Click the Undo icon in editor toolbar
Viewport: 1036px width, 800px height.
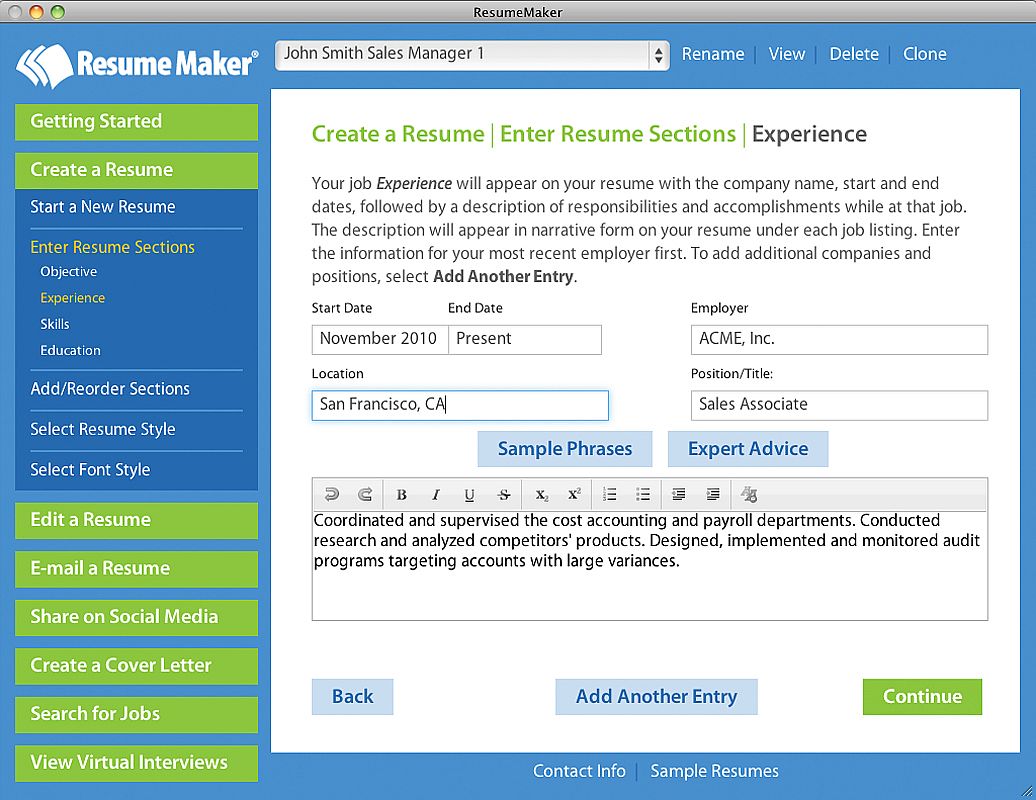tap(332, 494)
